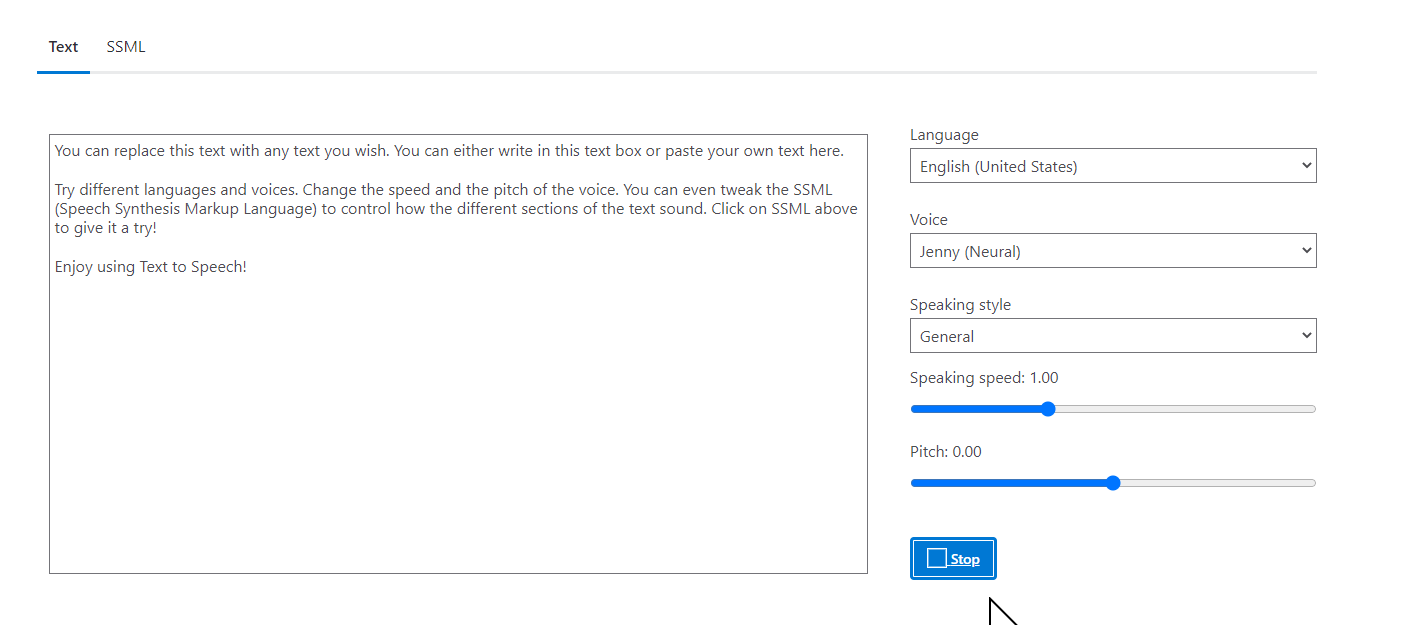This screenshot has height=625, width=1427.
Task: Click the text 'Enjoy using Text to Speech!'
Action: click(151, 267)
